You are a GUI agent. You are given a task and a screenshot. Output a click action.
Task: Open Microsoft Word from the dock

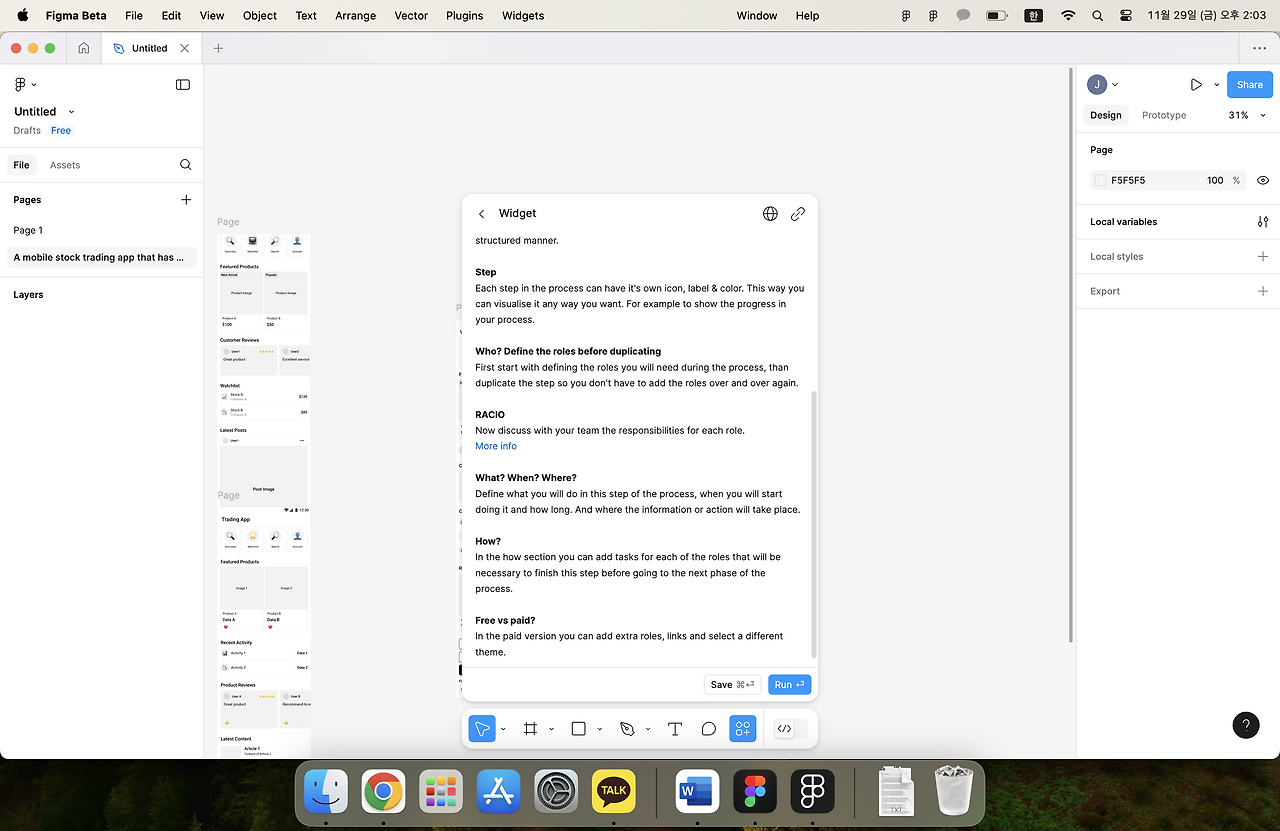click(698, 791)
